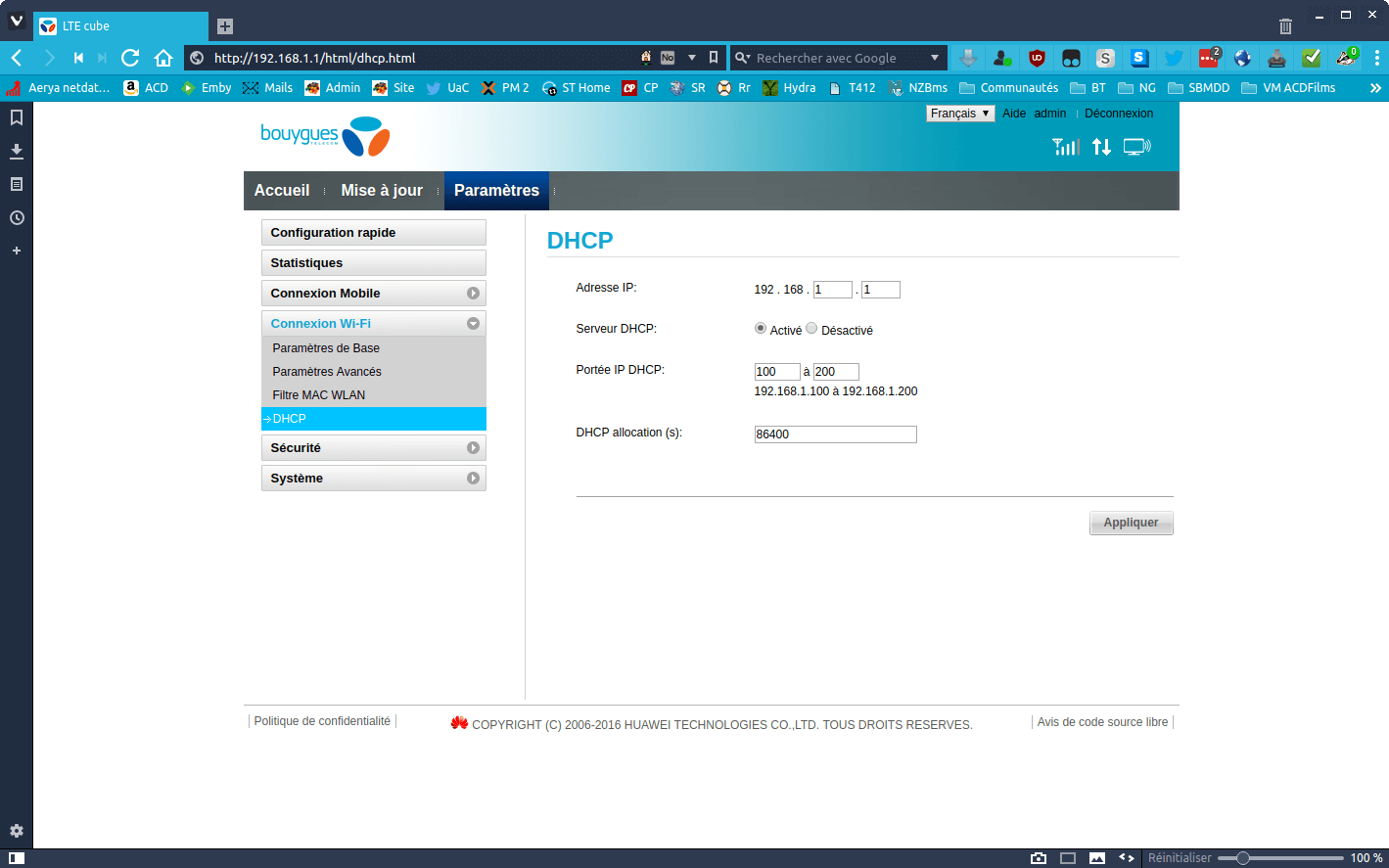Toggle the browser side panel
The height and width of the screenshot is (868, 1389).
17,858
